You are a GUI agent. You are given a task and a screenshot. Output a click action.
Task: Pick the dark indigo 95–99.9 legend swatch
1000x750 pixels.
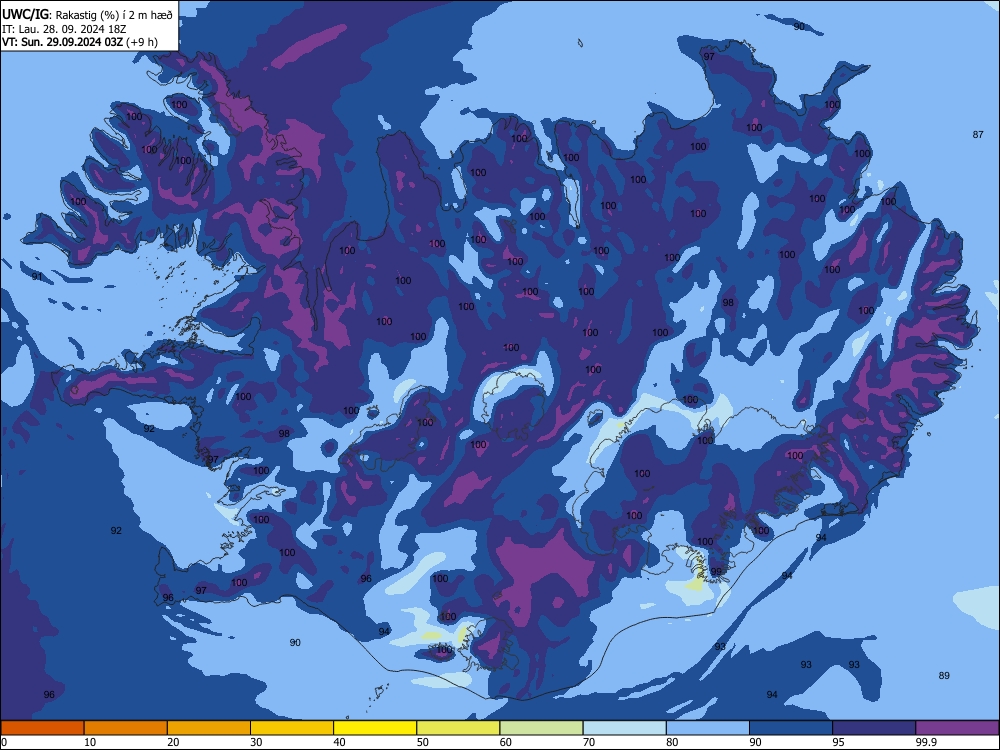[x=874, y=728]
